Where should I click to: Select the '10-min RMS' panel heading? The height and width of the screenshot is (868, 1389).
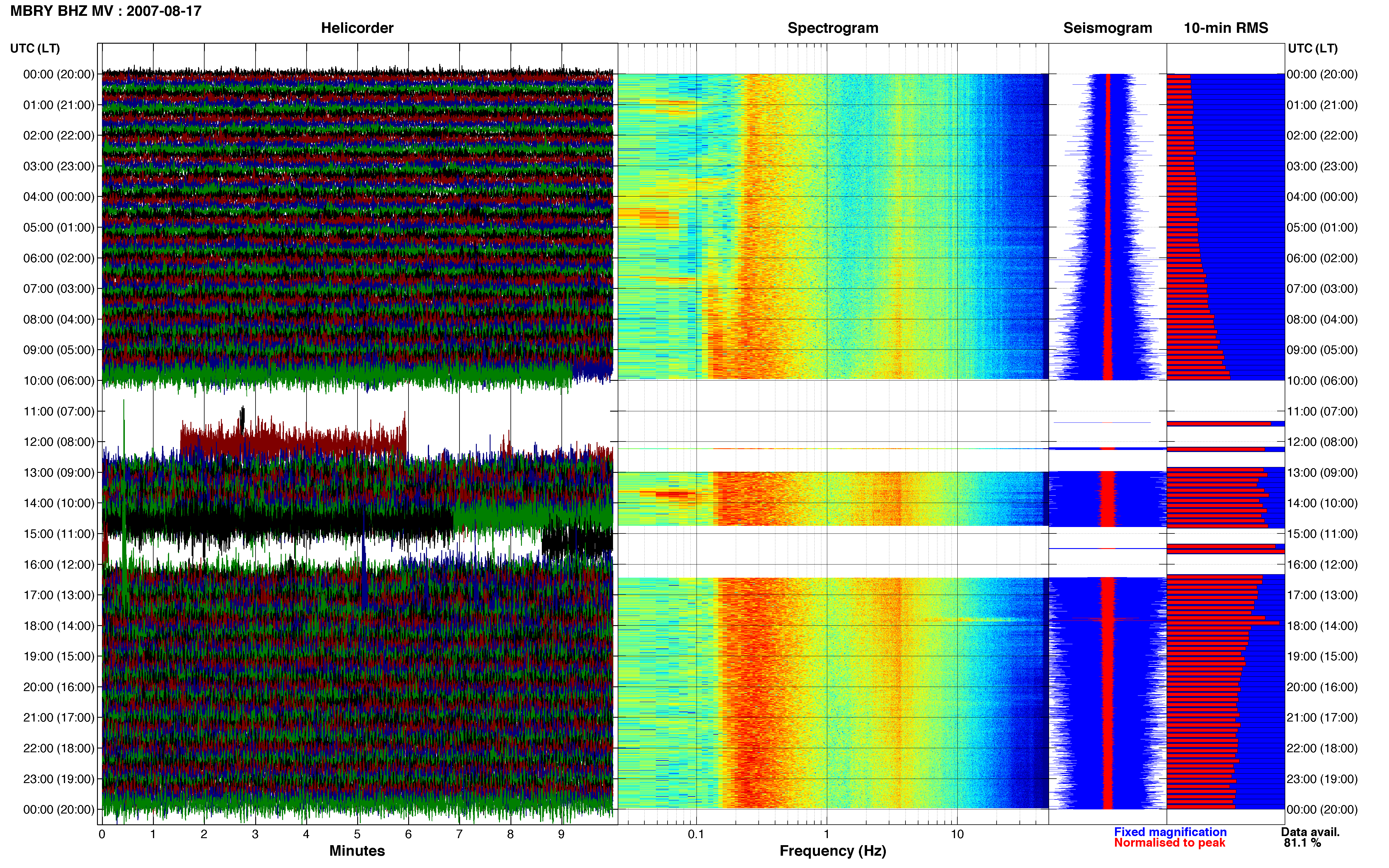point(1226,28)
